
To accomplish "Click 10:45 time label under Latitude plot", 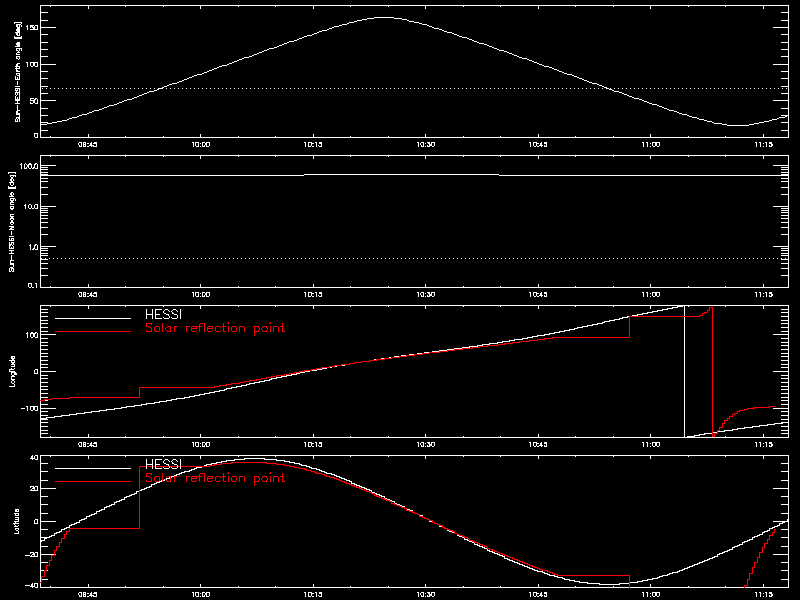I will 538,595.
